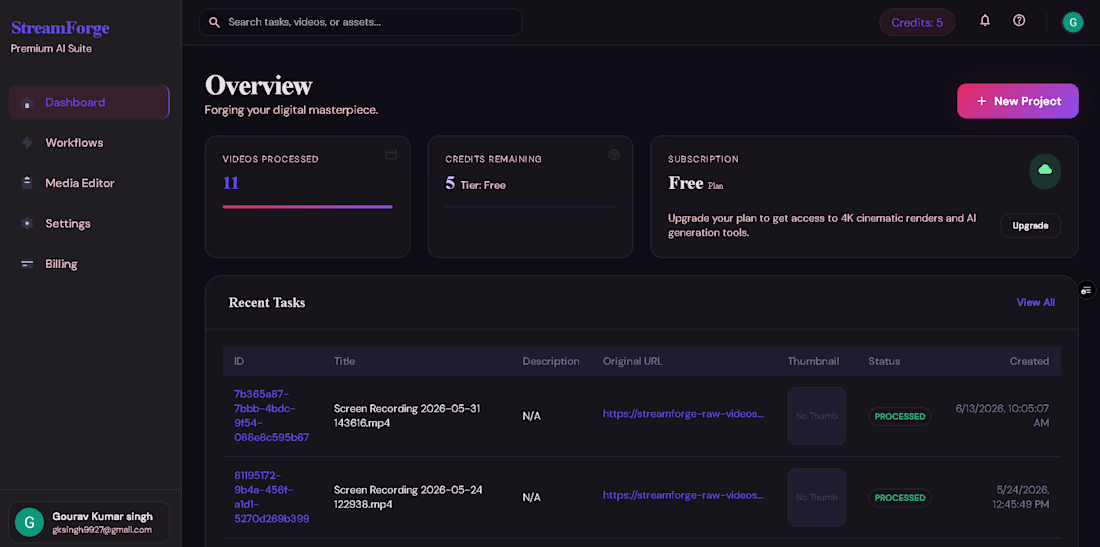Screen dimensions: 1100x547
Task: Click N/A description of 143616.mp4 row
Action: click(532, 417)
